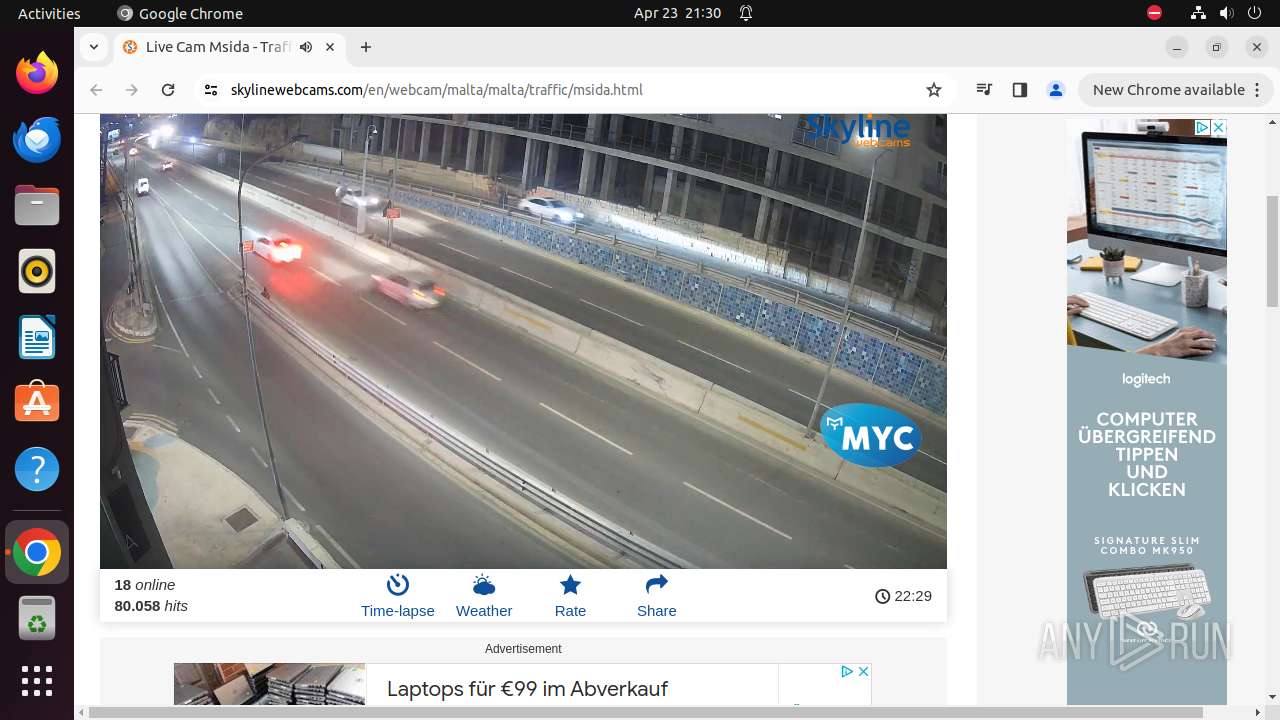This screenshot has width=1280, height=720.
Task: Close the Live Cam Msida tab
Action: coord(329,47)
